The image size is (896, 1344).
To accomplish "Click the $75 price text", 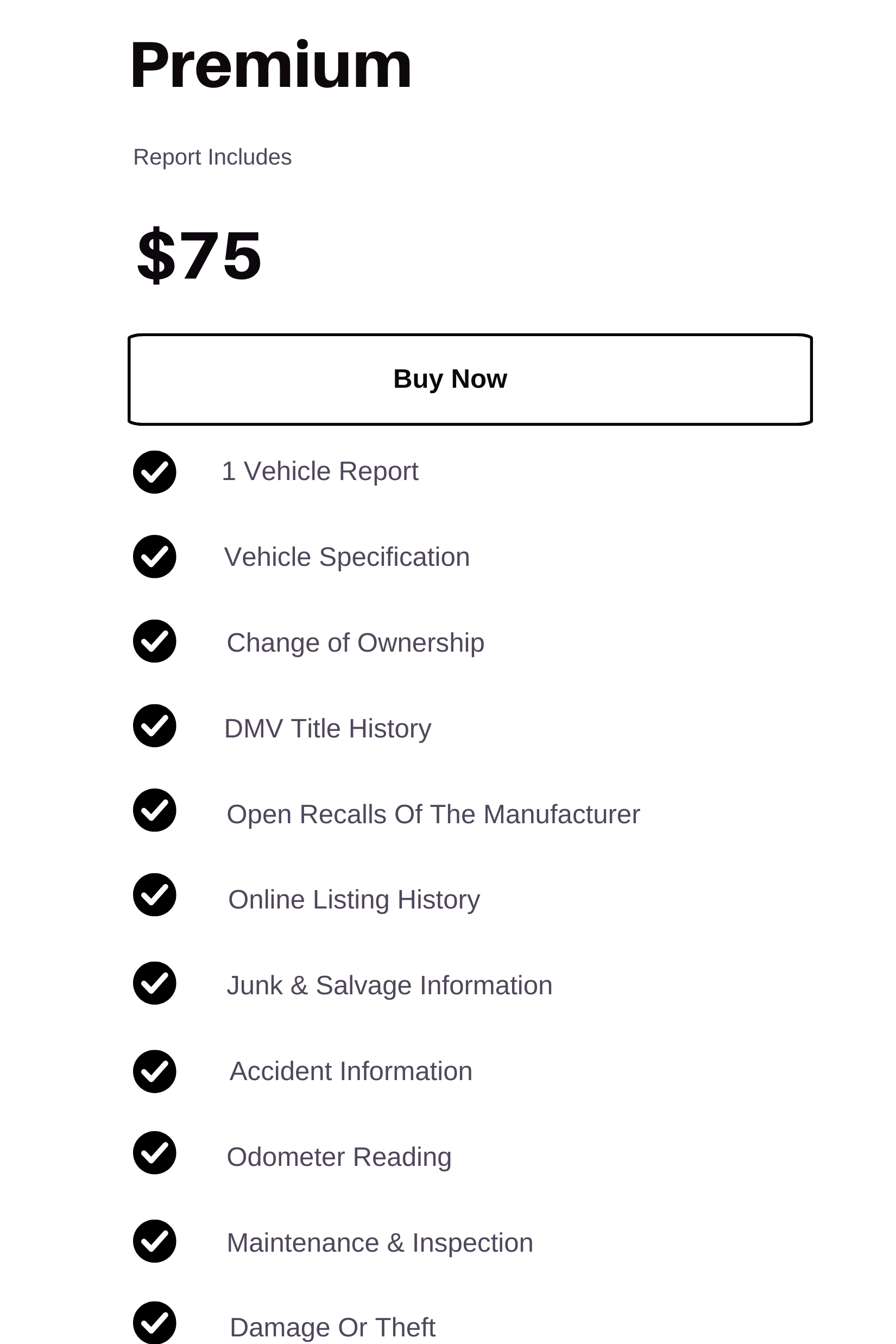I will [x=199, y=255].
